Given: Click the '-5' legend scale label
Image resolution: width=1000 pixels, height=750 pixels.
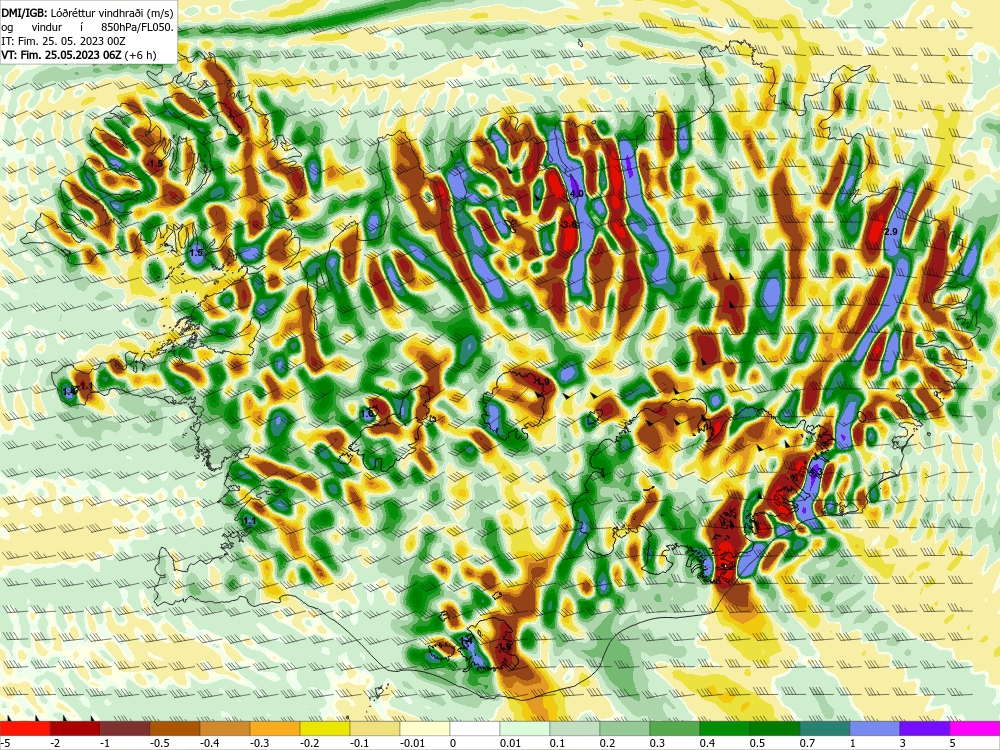Looking at the screenshot, I should 5,743.
